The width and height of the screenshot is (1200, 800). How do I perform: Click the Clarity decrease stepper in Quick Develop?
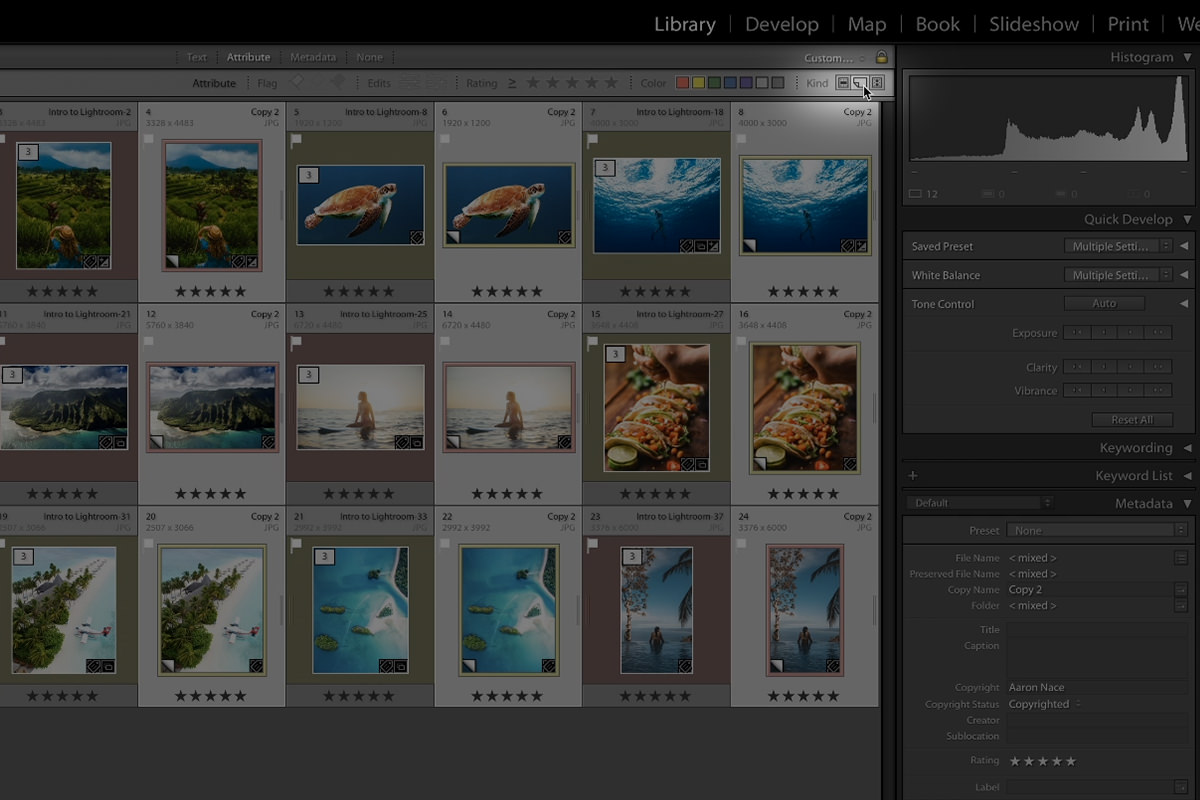click(1105, 366)
